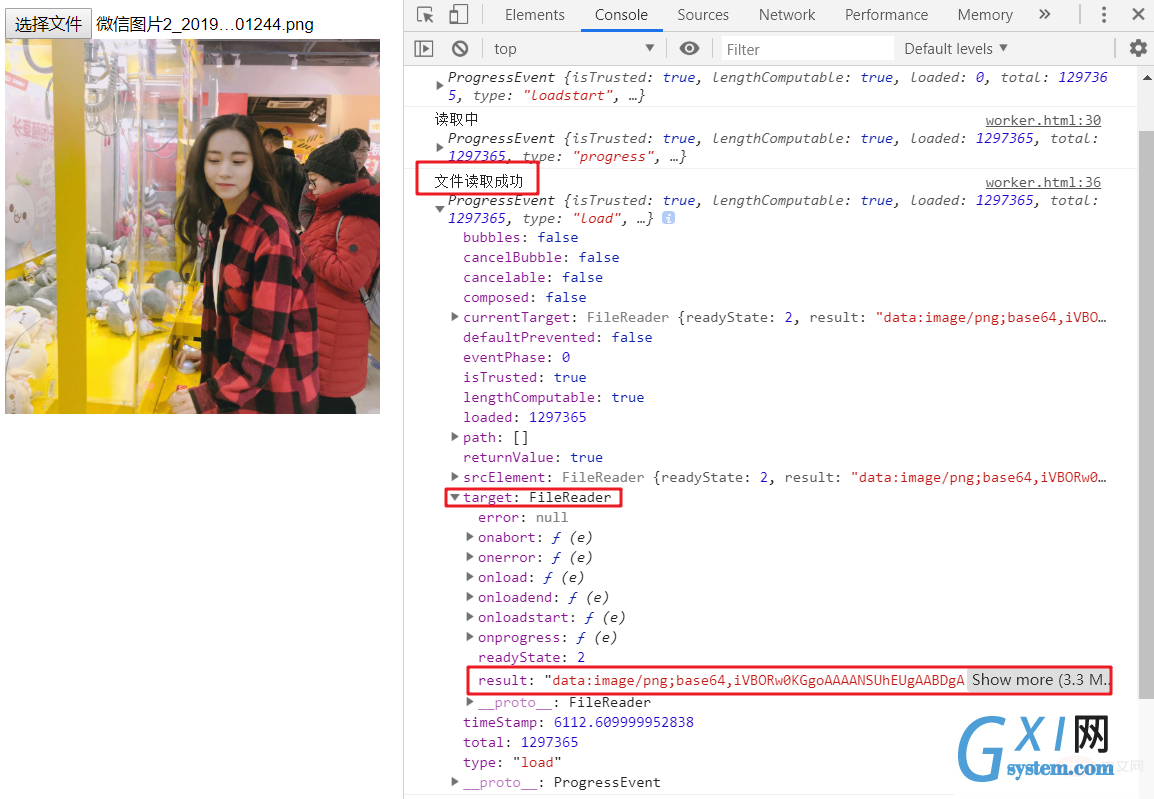Viewport: 1154px width, 799px height.
Task: Expand the __proto__: FileReader entry
Action: pos(470,702)
